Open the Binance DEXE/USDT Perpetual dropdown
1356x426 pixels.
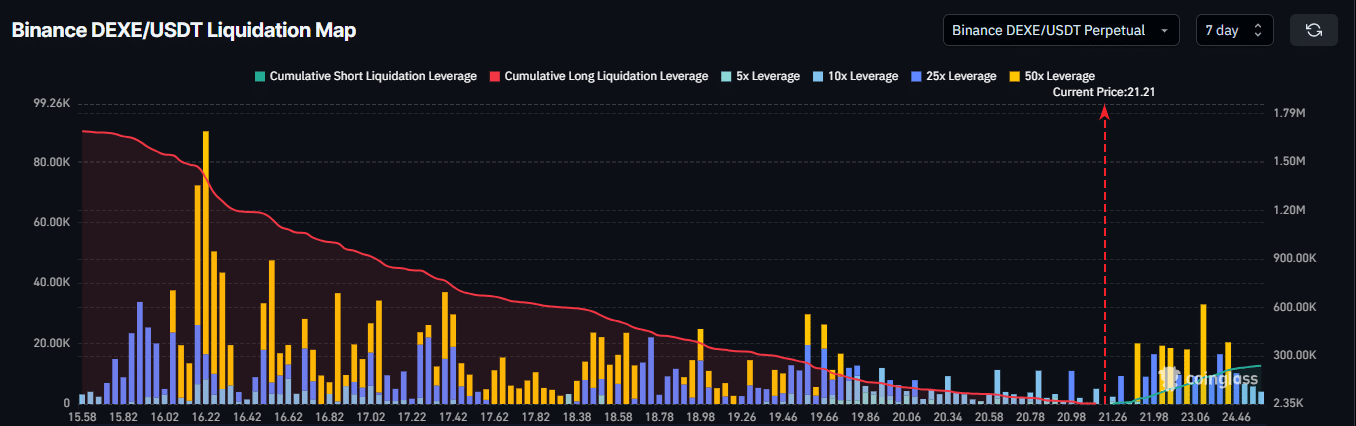click(1061, 30)
